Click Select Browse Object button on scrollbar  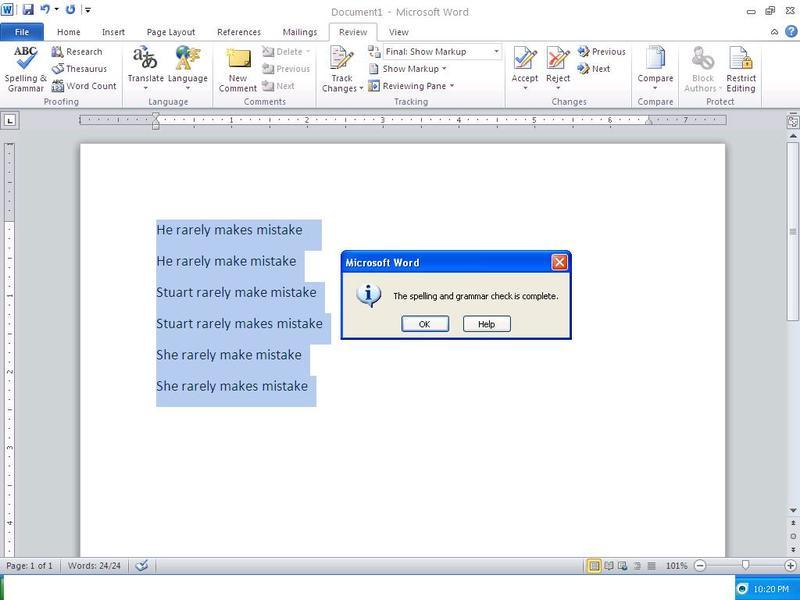[x=793, y=536]
